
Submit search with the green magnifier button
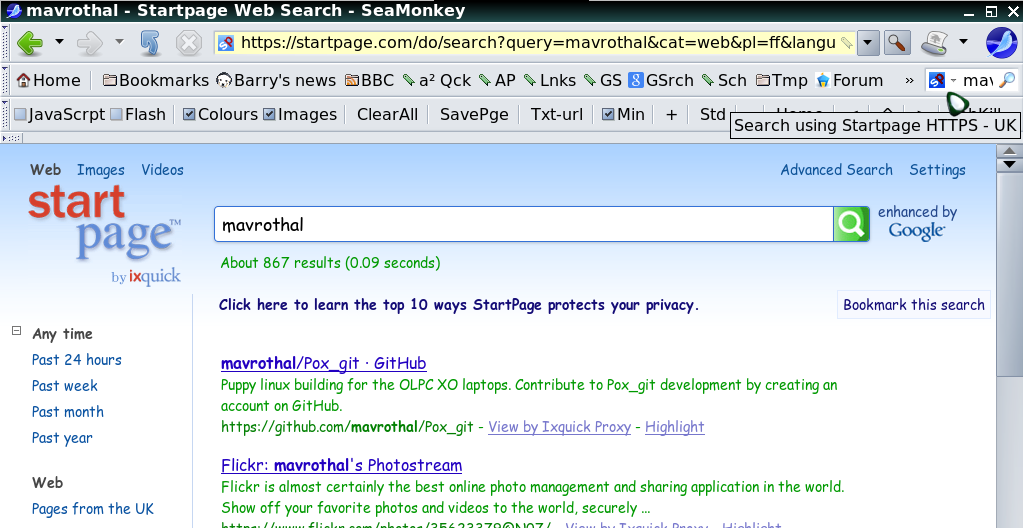tap(851, 225)
